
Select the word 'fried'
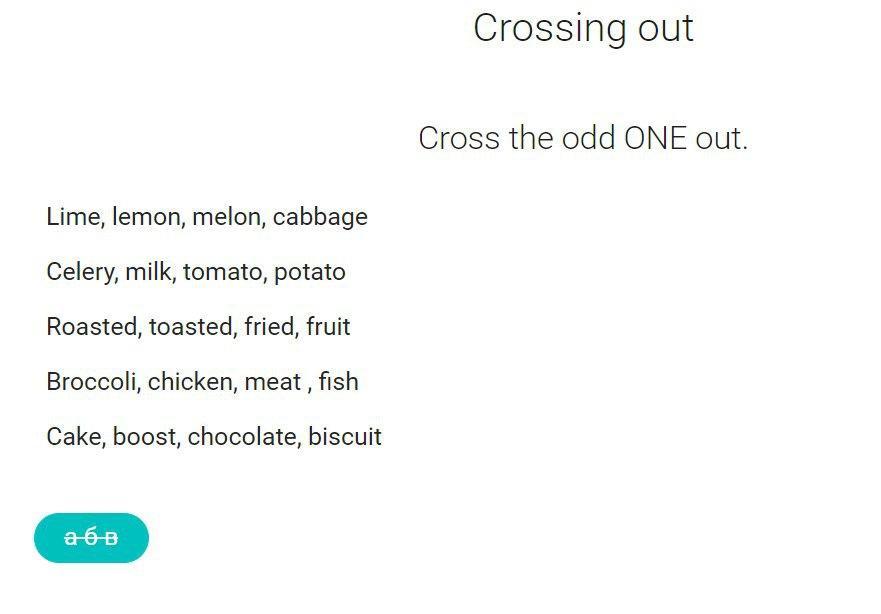270,326
